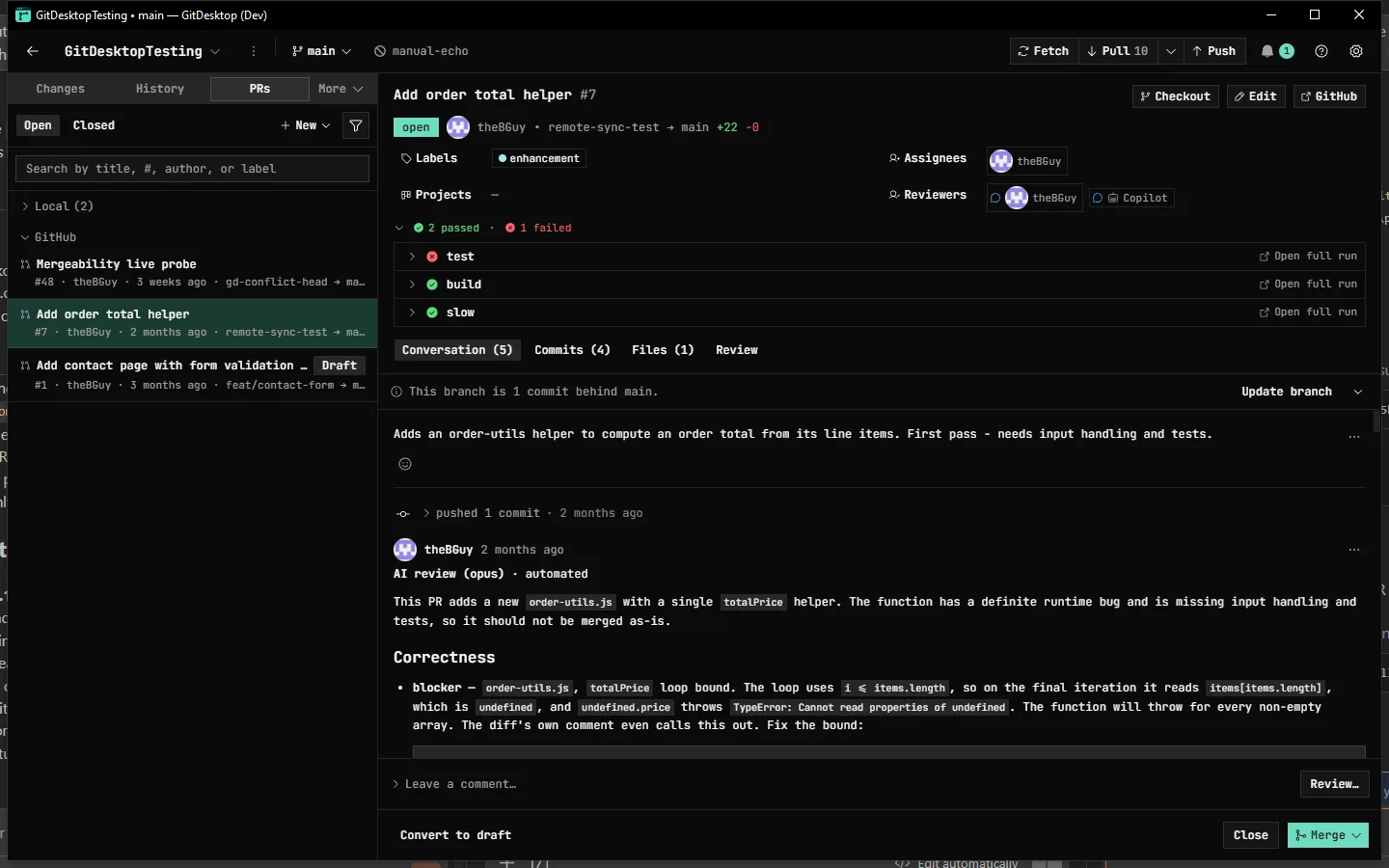Collapse the checks summary chevron

pyautogui.click(x=399, y=229)
